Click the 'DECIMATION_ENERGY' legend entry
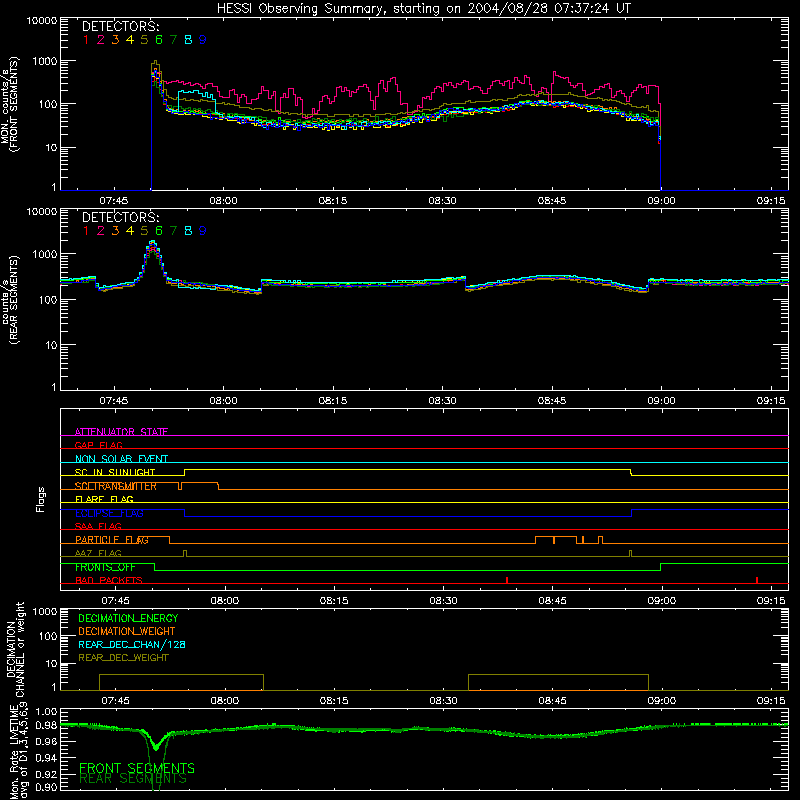The height and width of the screenshot is (800, 800). (128, 618)
